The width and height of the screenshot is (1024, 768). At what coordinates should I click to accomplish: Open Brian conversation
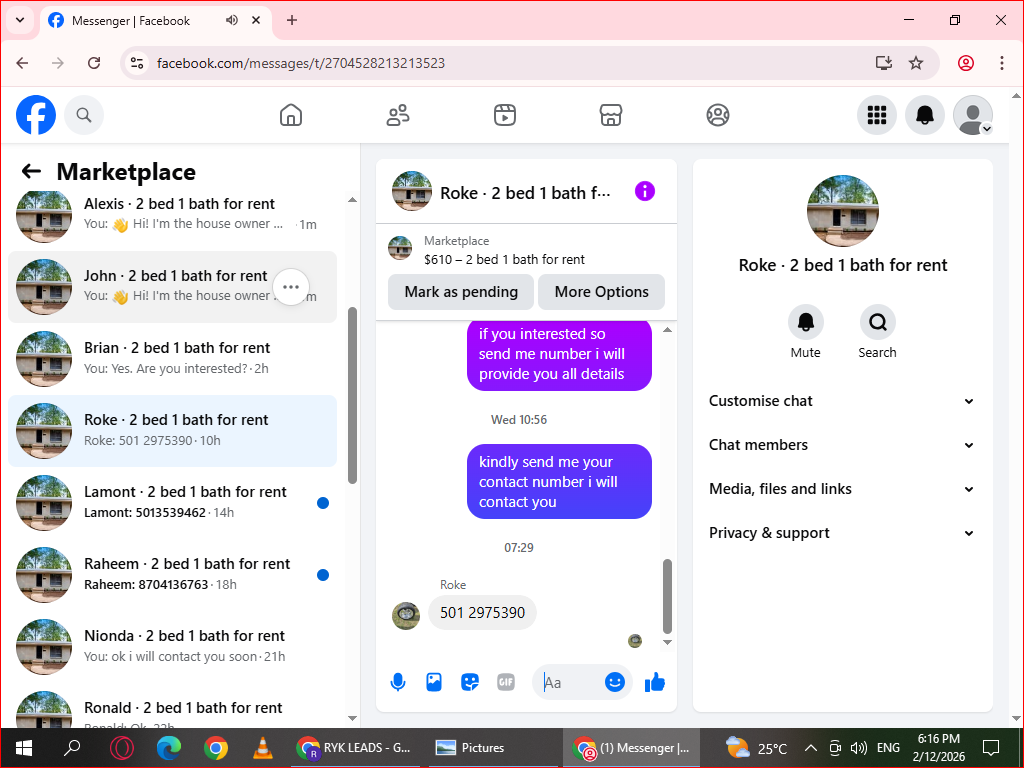(x=172, y=359)
